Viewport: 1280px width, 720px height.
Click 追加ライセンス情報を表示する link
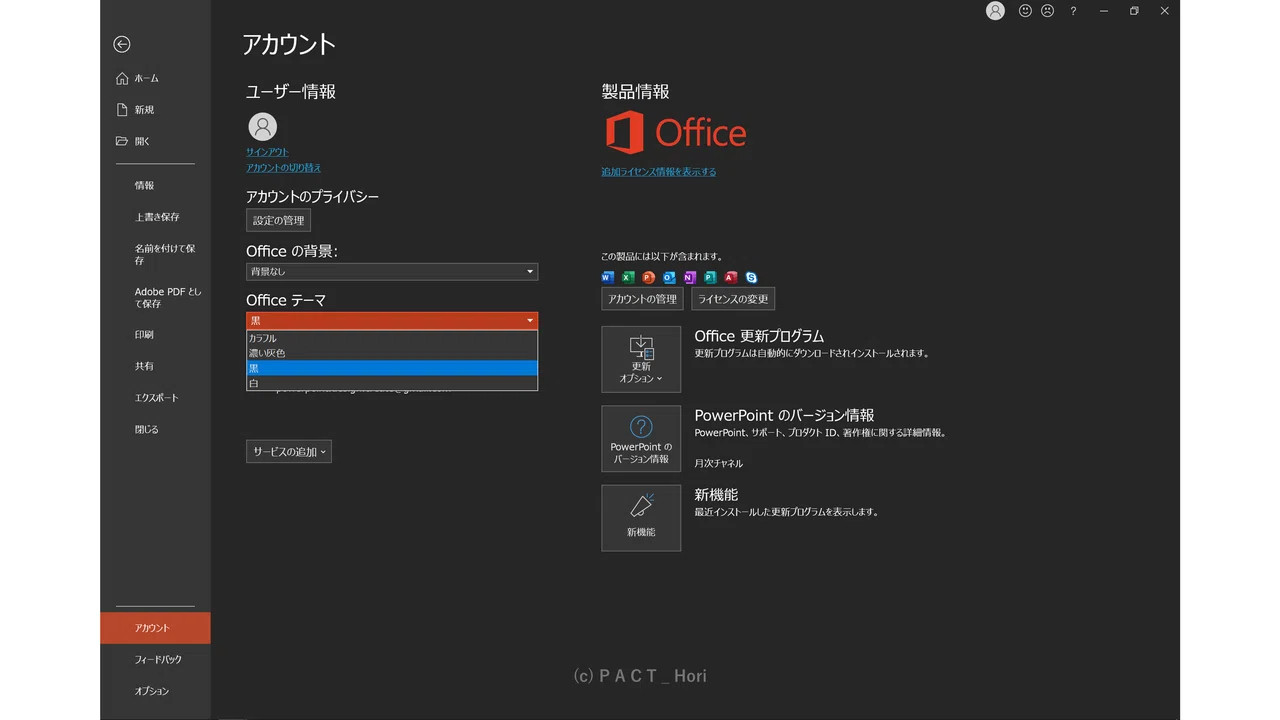point(658,172)
